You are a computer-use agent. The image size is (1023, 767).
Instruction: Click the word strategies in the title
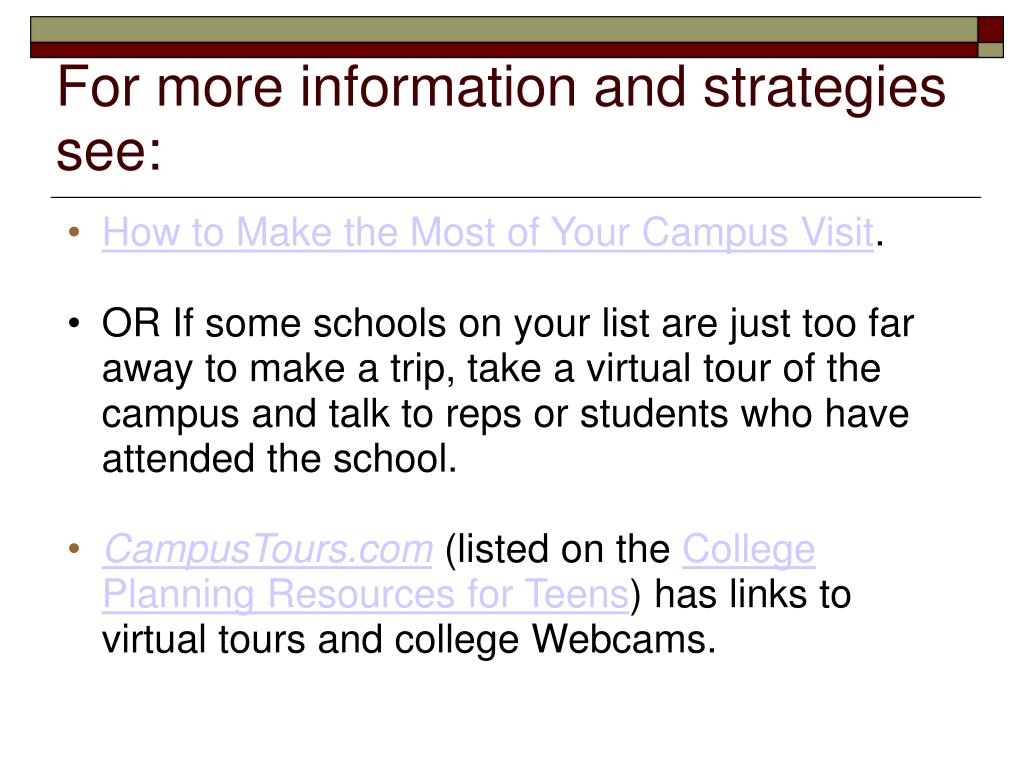tap(825, 89)
